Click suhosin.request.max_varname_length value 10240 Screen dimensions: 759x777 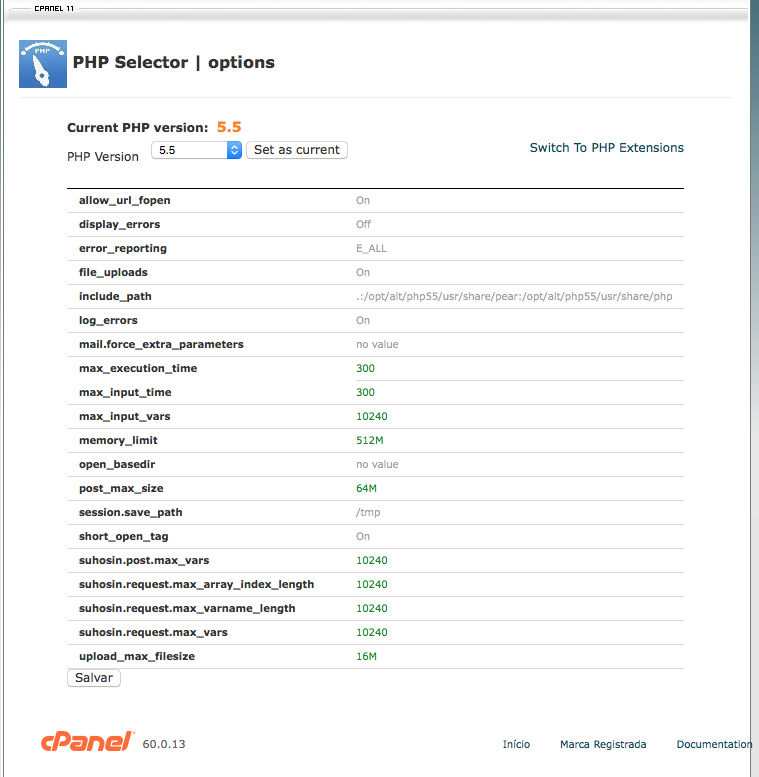372,609
